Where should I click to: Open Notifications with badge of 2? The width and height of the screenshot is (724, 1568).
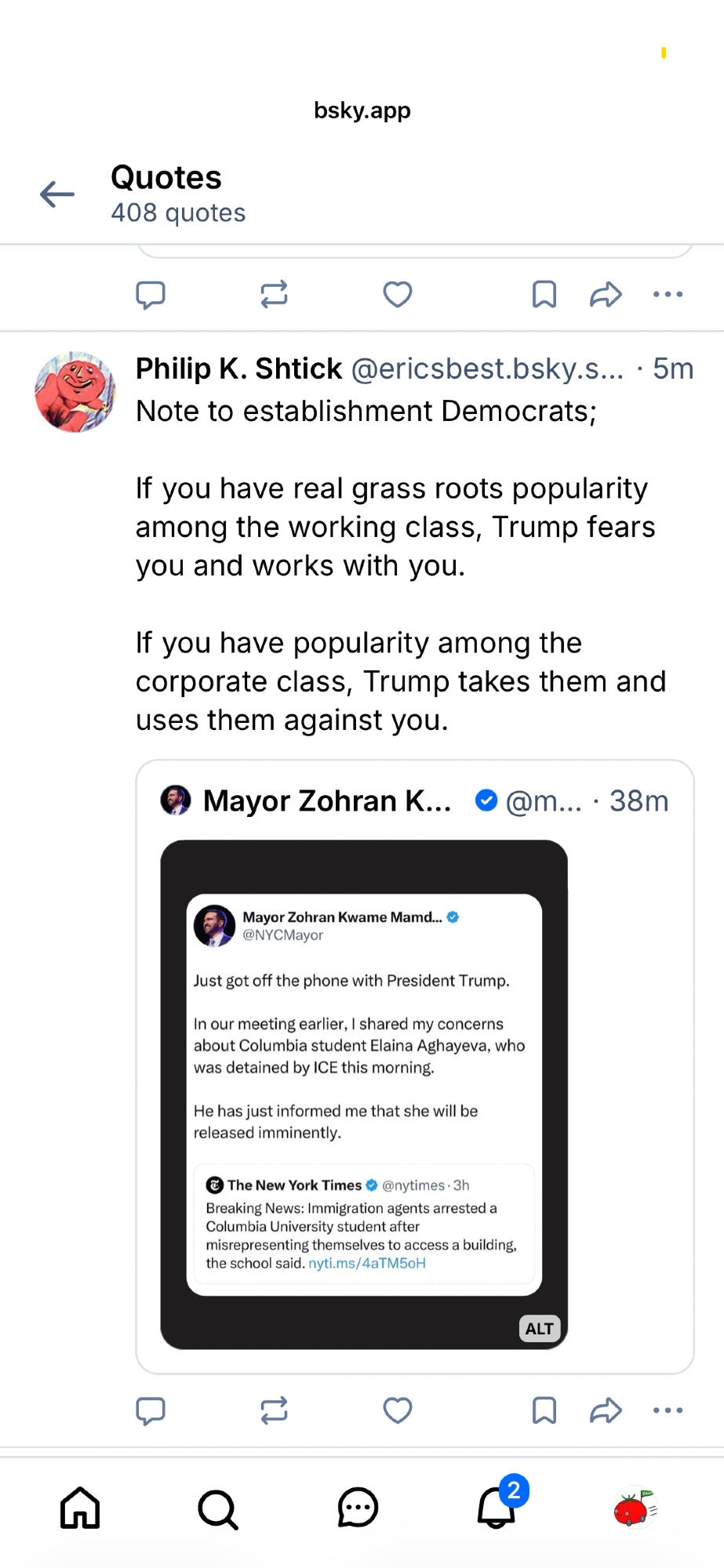(497, 1508)
